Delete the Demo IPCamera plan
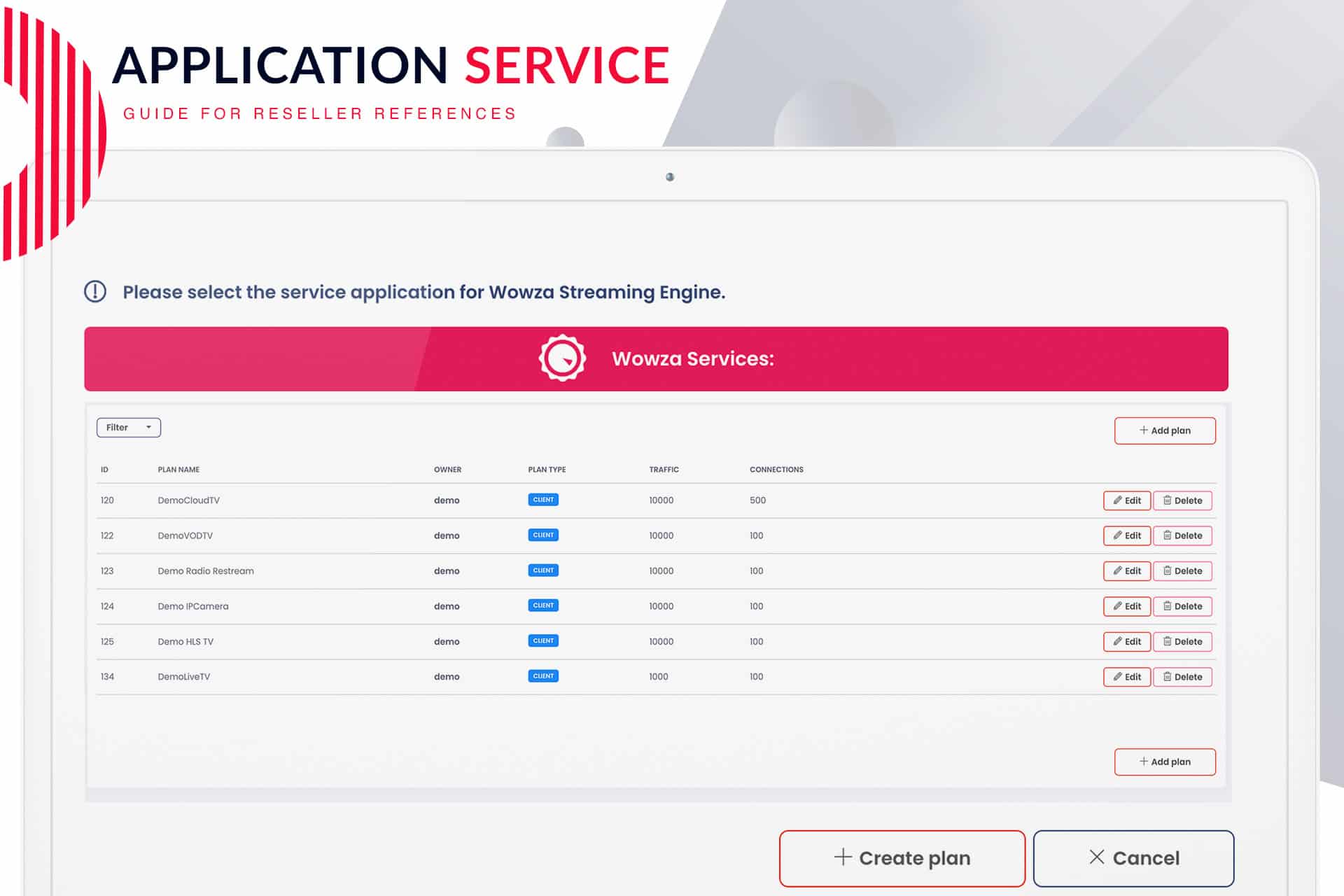Screen dimensions: 1344x896 [1182, 606]
